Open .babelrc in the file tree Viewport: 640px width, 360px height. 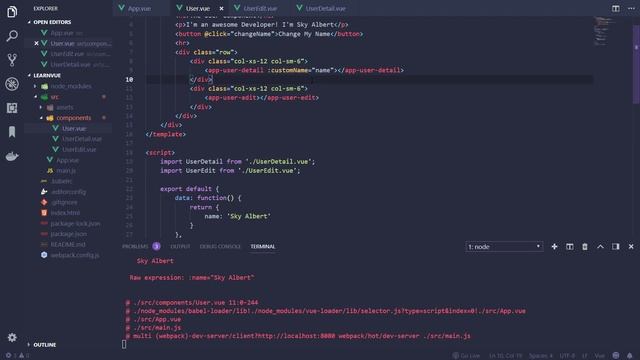coord(68,181)
